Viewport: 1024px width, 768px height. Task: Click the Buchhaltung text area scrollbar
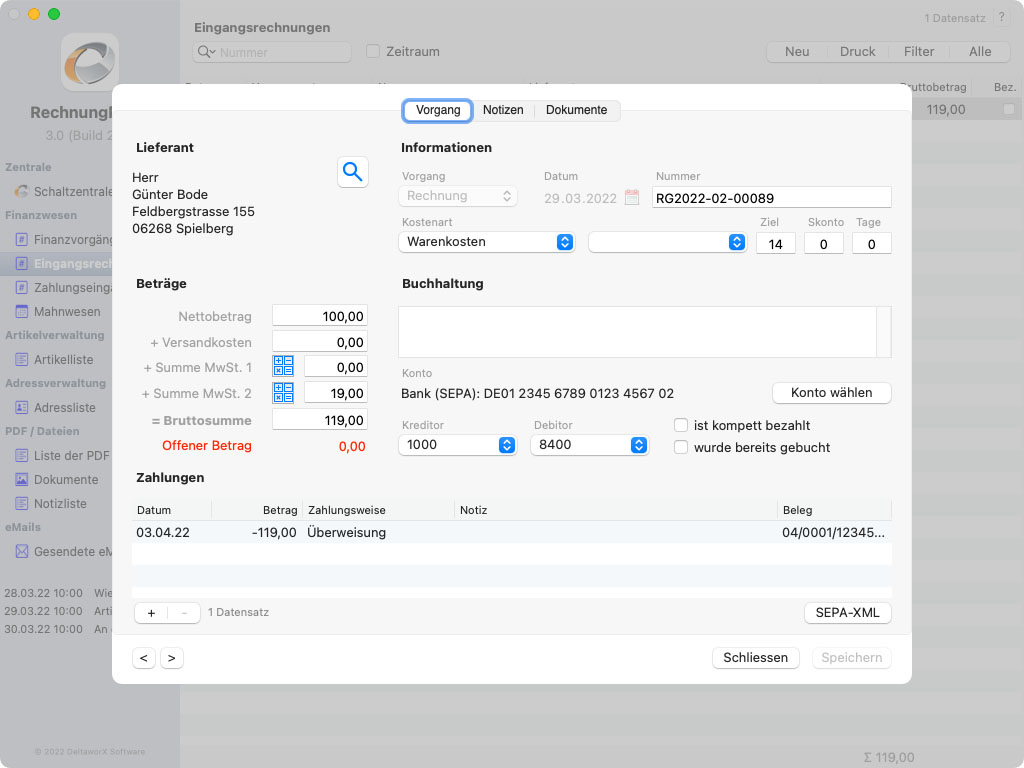(x=884, y=332)
